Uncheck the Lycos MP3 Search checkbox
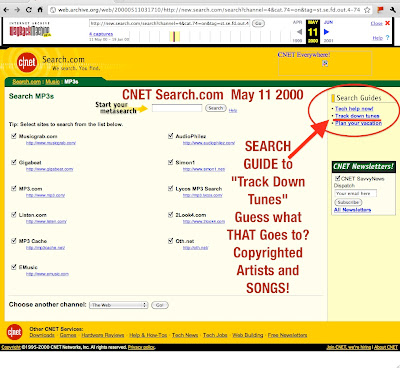The image size is (400, 368). 170,189
